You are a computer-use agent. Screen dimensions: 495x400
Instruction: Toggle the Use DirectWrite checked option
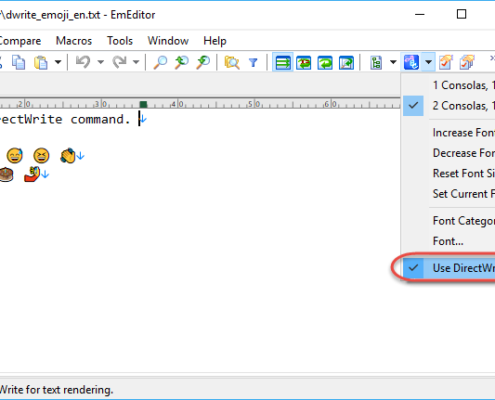[x=449, y=268]
